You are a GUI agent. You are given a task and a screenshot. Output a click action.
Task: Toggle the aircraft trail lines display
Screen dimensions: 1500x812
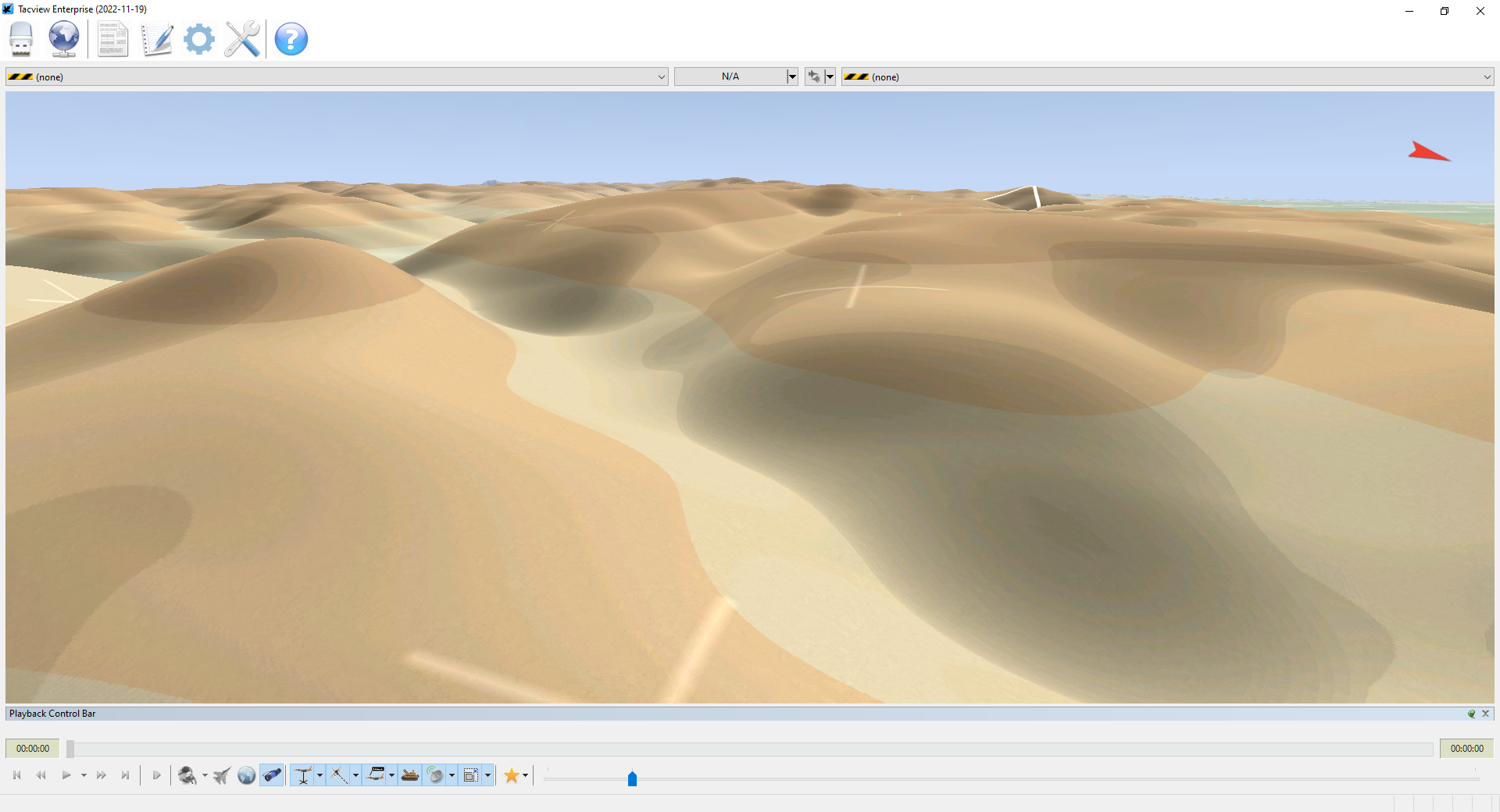(338, 775)
